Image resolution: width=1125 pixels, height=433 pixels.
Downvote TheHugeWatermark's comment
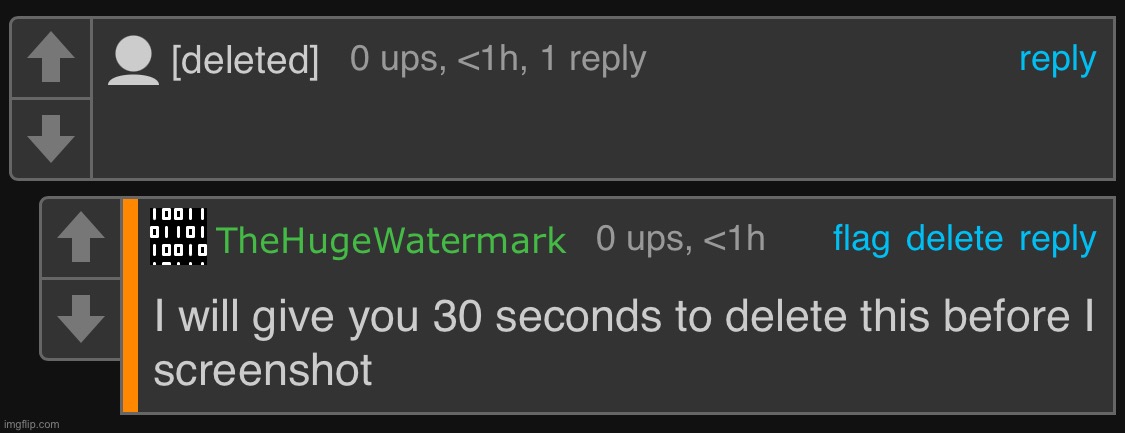tap(81, 319)
